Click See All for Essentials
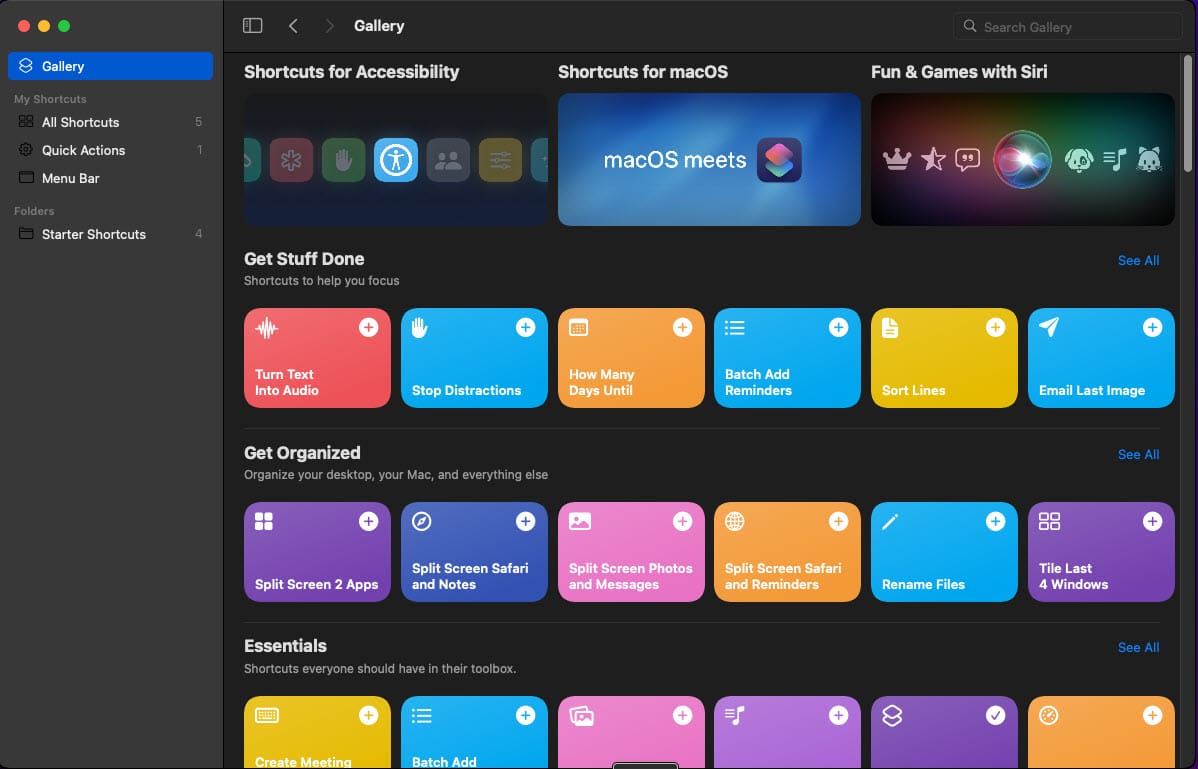Image resolution: width=1198 pixels, height=769 pixels. pos(1138,648)
